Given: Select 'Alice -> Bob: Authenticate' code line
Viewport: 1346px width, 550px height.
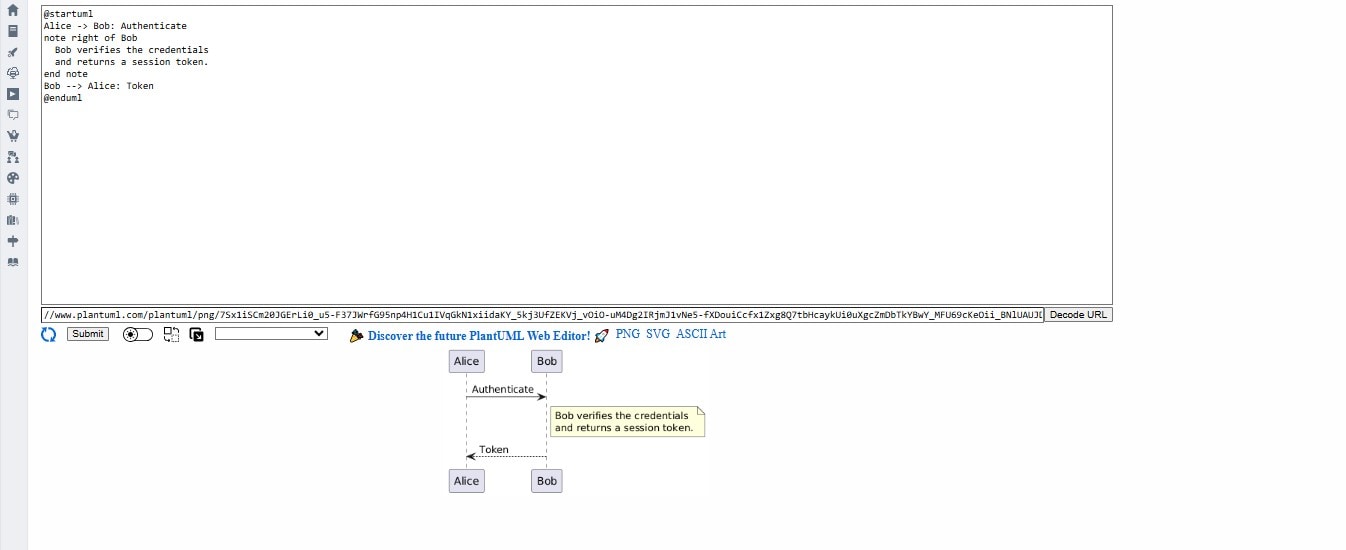Looking at the screenshot, I should (x=115, y=26).
